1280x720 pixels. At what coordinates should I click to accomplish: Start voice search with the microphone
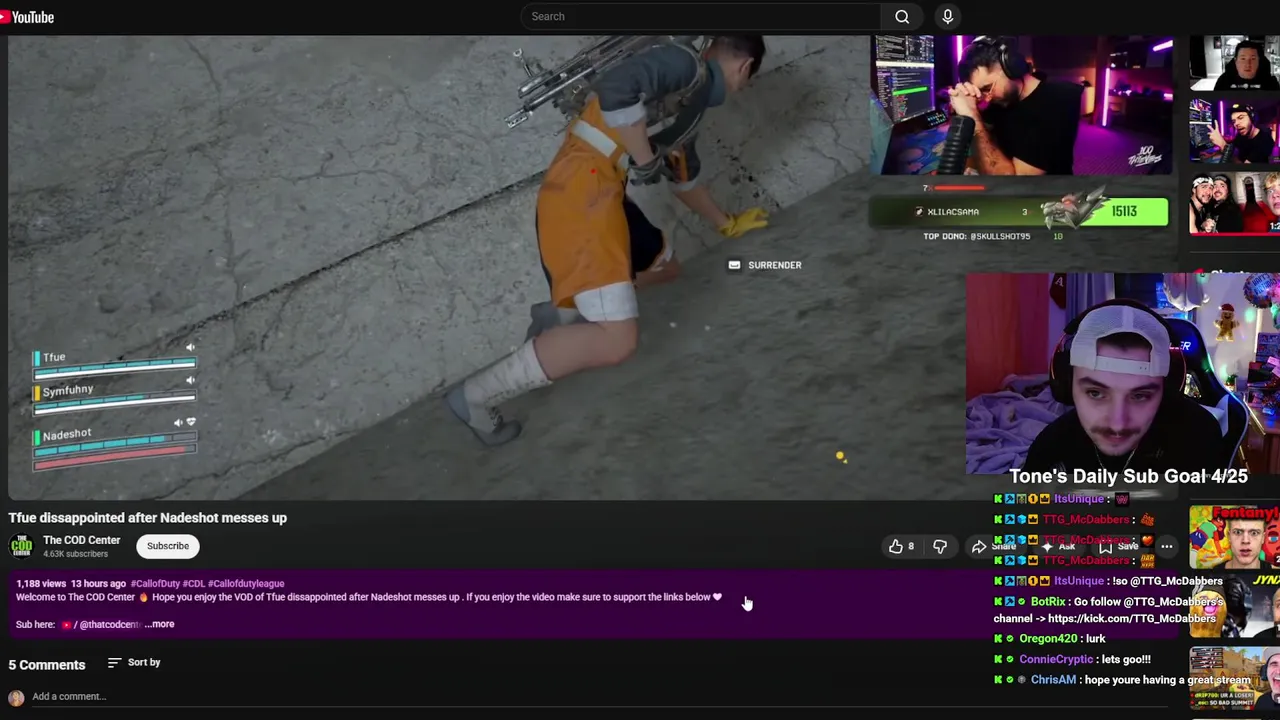tap(947, 16)
